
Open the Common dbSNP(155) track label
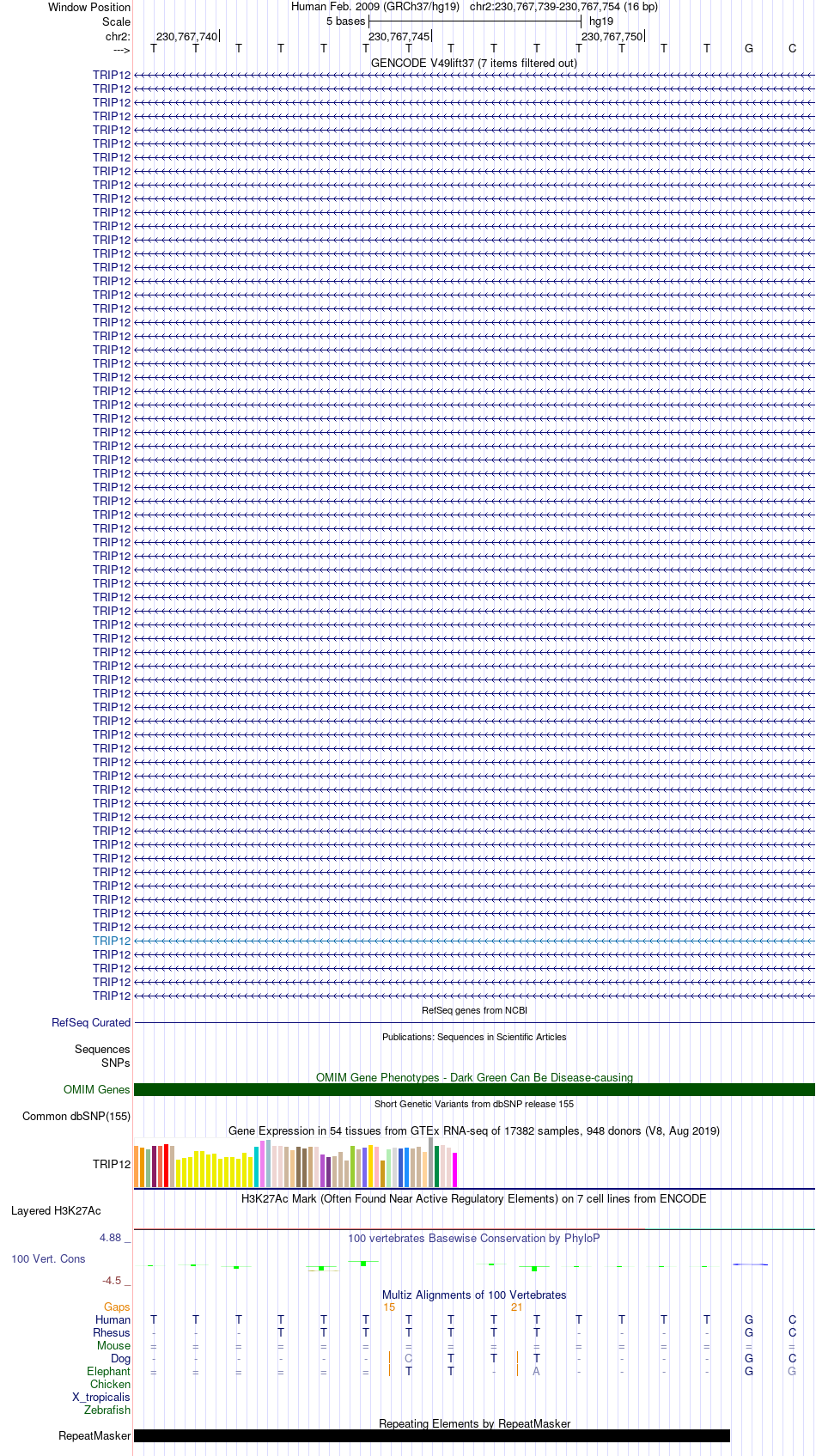tap(76, 1116)
